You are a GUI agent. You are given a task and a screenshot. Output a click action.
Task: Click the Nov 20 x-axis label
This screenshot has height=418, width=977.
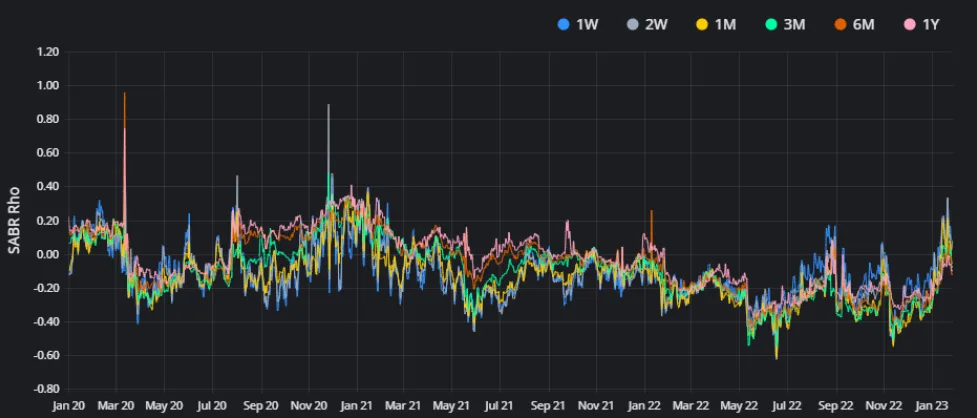[x=310, y=404]
